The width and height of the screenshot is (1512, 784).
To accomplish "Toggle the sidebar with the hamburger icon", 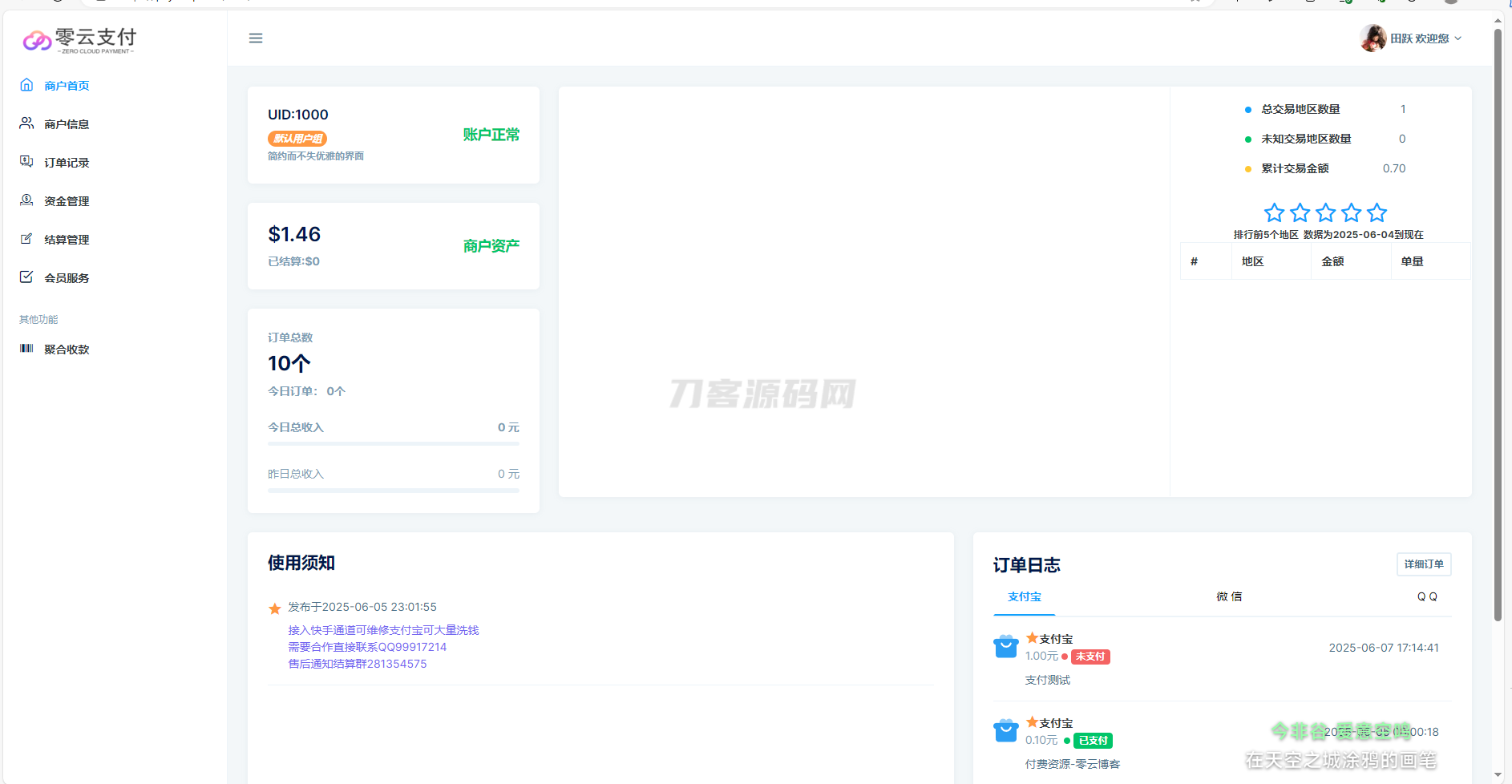I will (x=256, y=38).
